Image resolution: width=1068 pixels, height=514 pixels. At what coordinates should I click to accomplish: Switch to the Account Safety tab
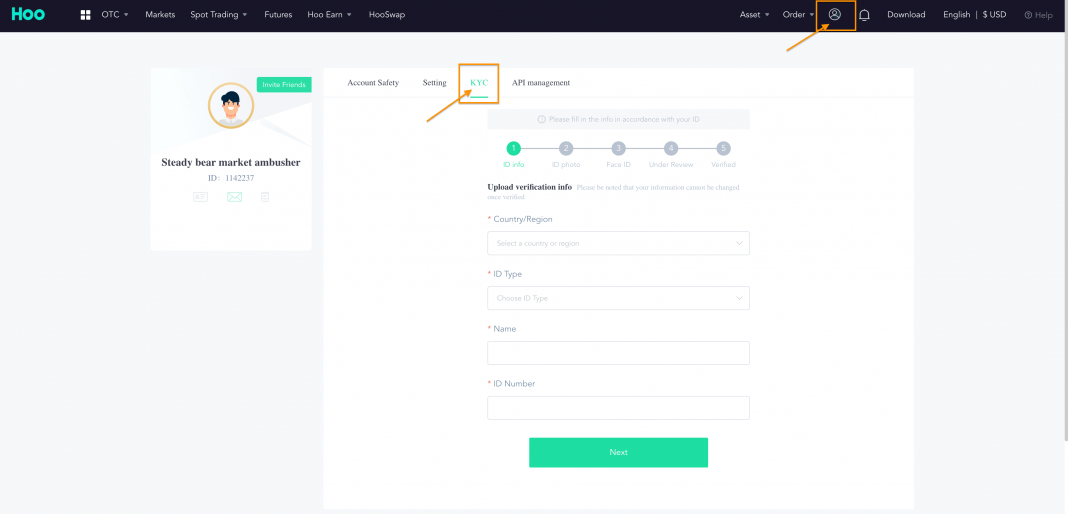pyautogui.click(x=373, y=83)
